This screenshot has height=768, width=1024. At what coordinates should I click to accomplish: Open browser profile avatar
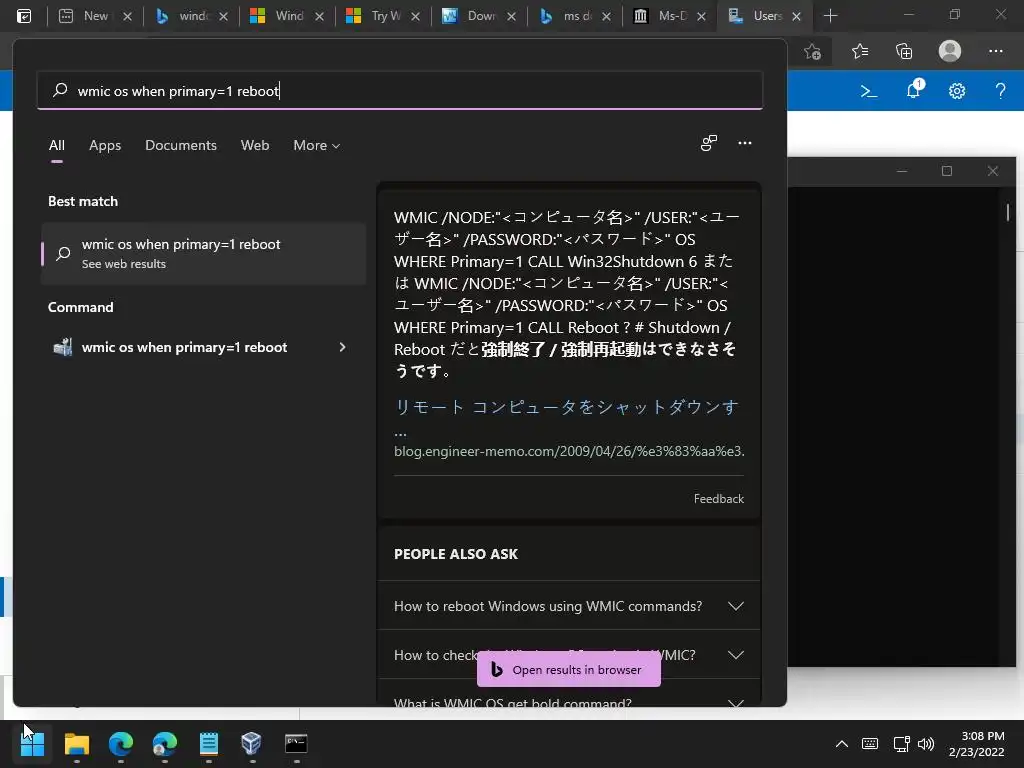coord(950,51)
